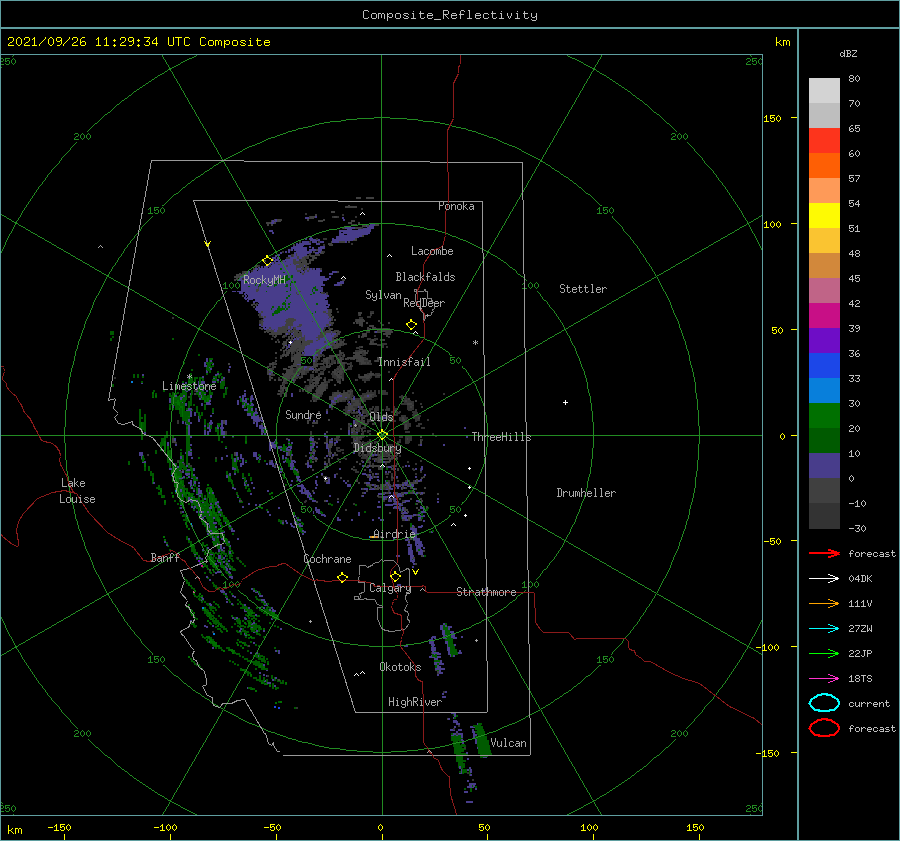Image resolution: width=900 pixels, height=841 pixels.
Task: Click the -150 tick on bottom axis
Action: (x=59, y=827)
